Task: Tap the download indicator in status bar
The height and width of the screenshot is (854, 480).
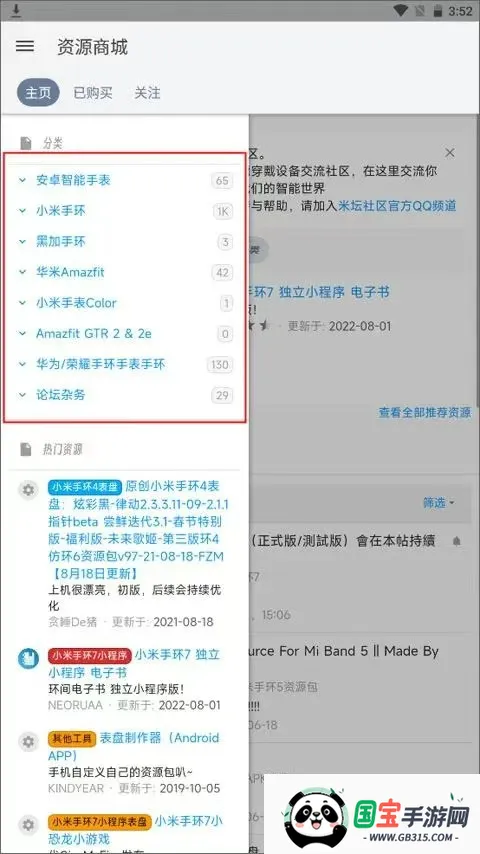Action: (x=16, y=10)
